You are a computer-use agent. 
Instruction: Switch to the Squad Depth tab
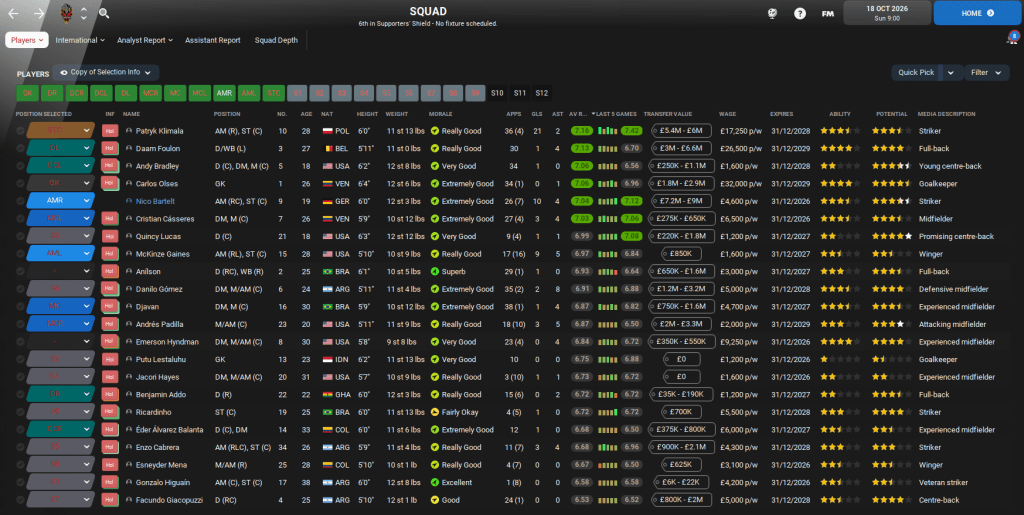(276, 40)
